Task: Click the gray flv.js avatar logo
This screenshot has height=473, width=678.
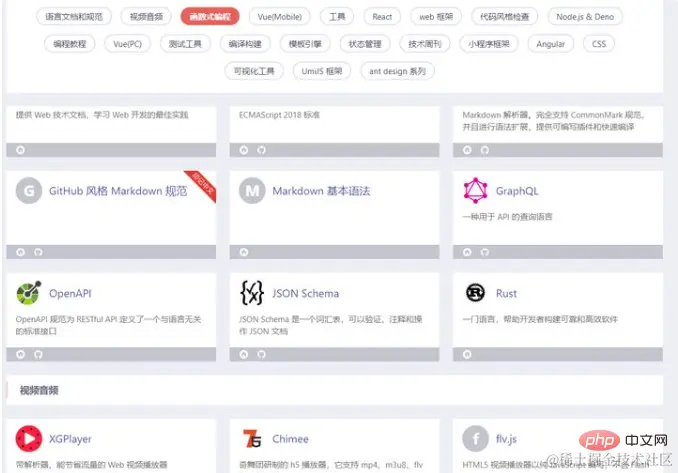Action: [x=476, y=438]
